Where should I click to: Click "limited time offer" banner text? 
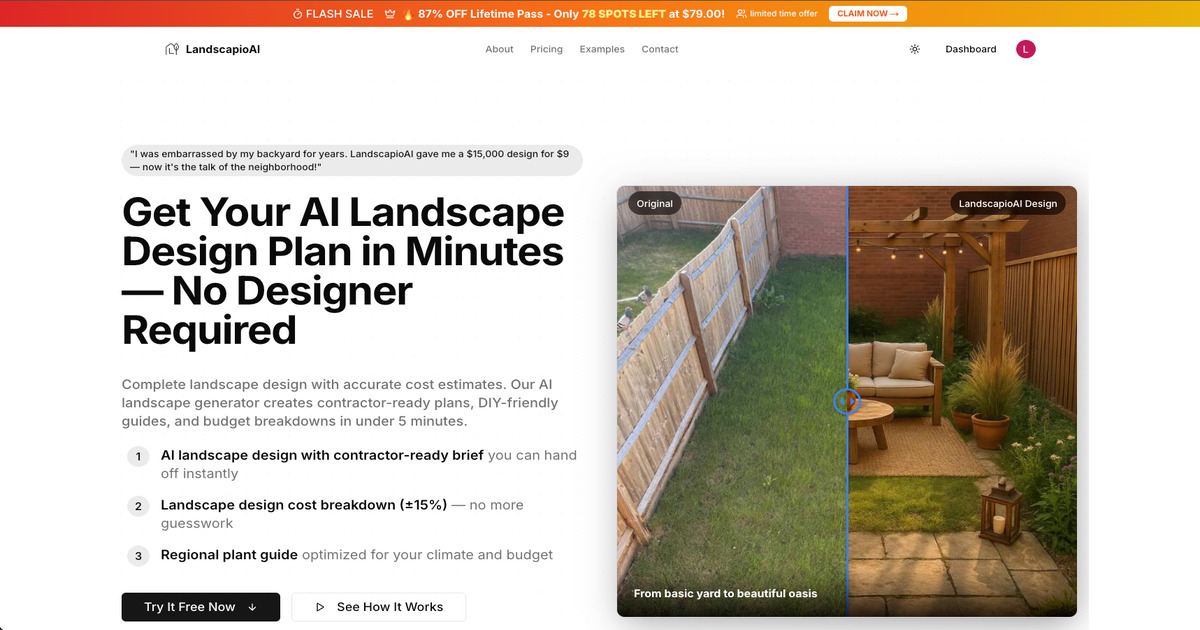[784, 14]
